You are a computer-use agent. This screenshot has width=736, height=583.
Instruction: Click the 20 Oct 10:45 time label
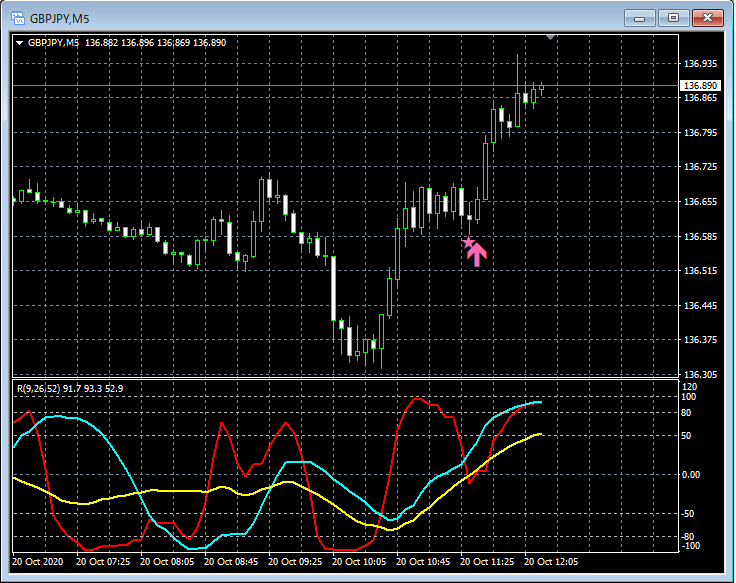coord(423,561)
